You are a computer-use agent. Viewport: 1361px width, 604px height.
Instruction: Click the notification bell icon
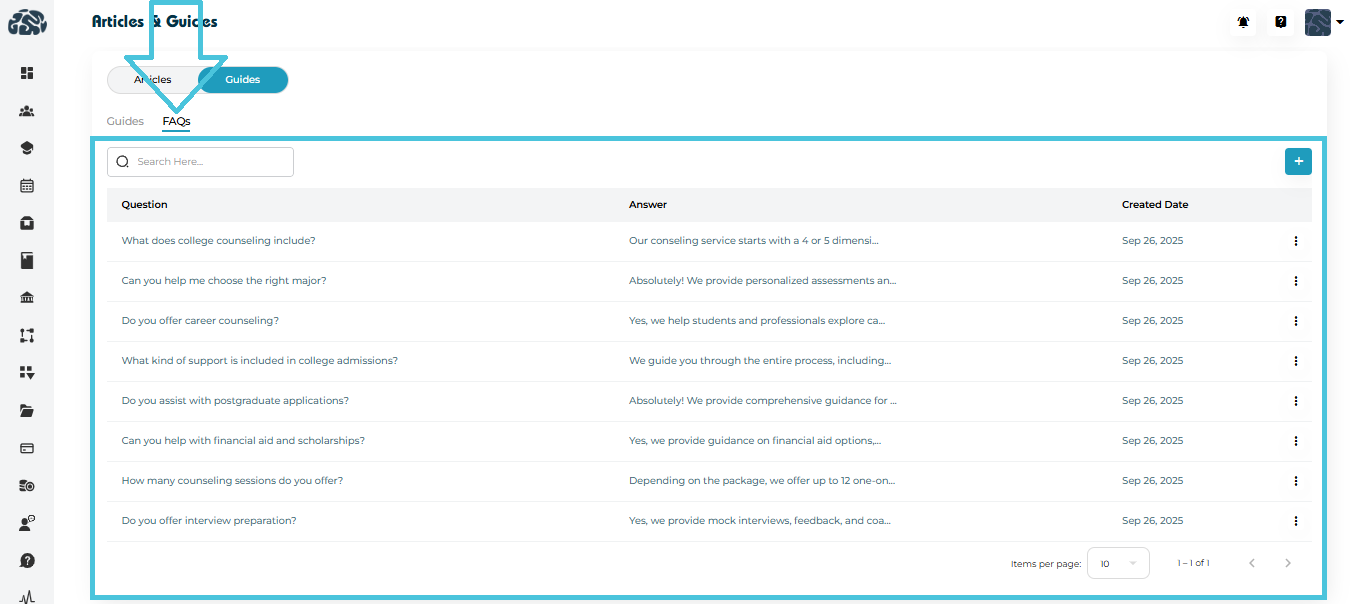(x=1243, y=22)
